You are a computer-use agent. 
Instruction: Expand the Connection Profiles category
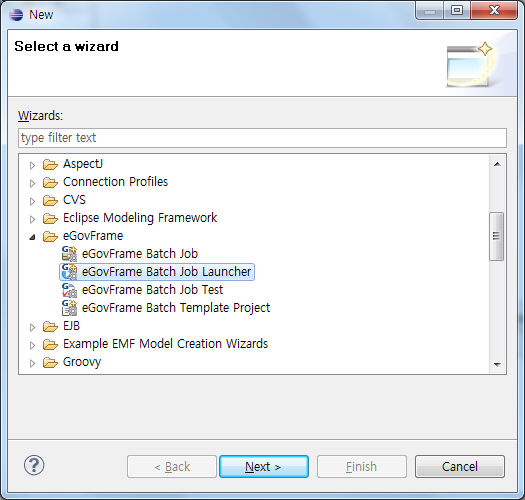pos(32,183)
